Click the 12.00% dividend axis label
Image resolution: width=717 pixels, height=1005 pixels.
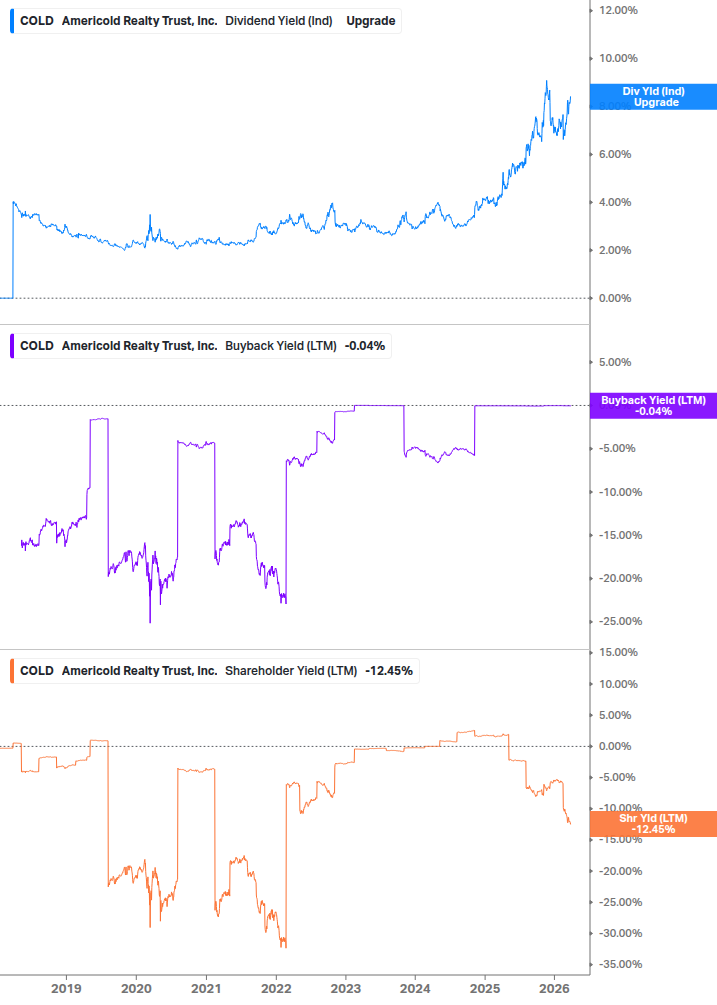[x=618, y=10]
